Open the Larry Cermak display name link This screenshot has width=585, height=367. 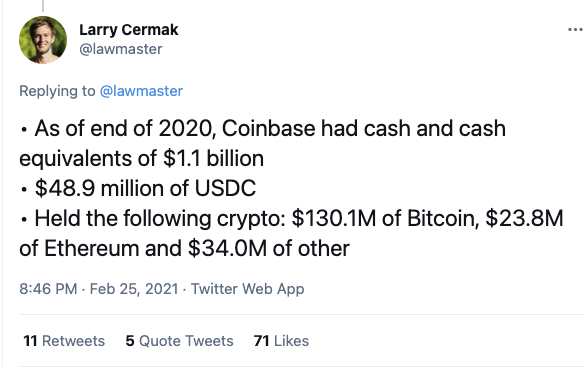pyautogui.click(x=129, y=30)
